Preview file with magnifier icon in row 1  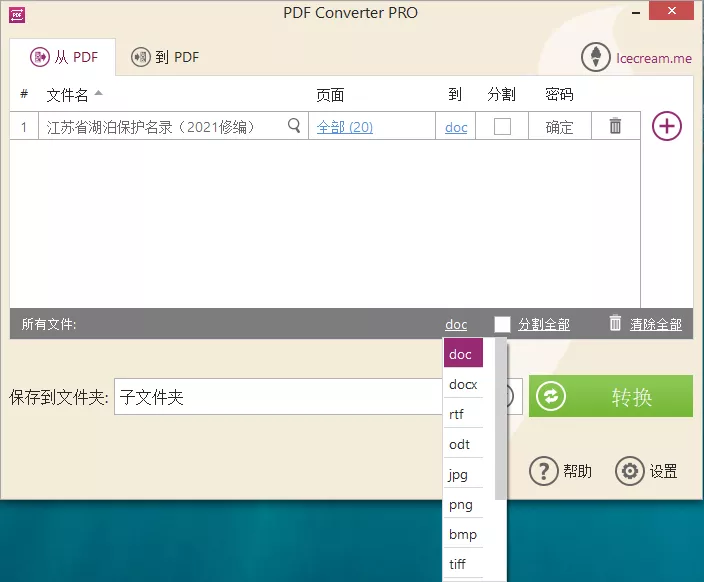pyautogui.click(x=294, y=126)
